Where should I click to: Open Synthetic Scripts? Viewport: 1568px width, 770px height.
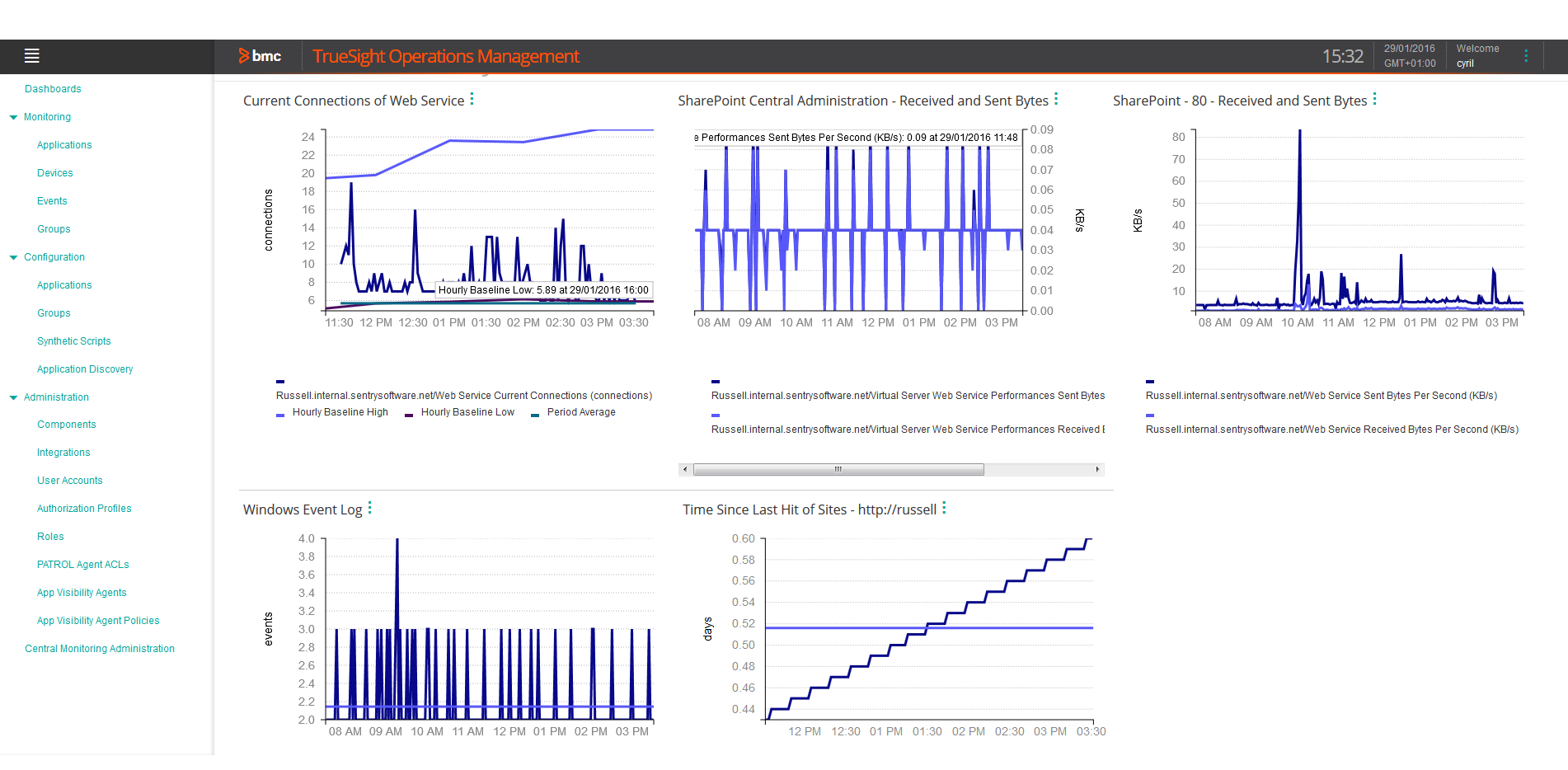tap(73, 341)
